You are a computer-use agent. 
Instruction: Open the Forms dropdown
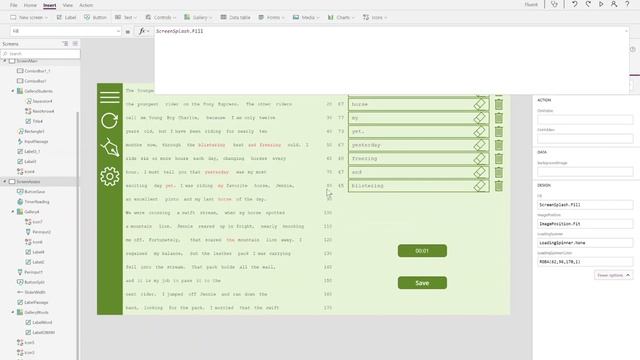pos(271,18)
